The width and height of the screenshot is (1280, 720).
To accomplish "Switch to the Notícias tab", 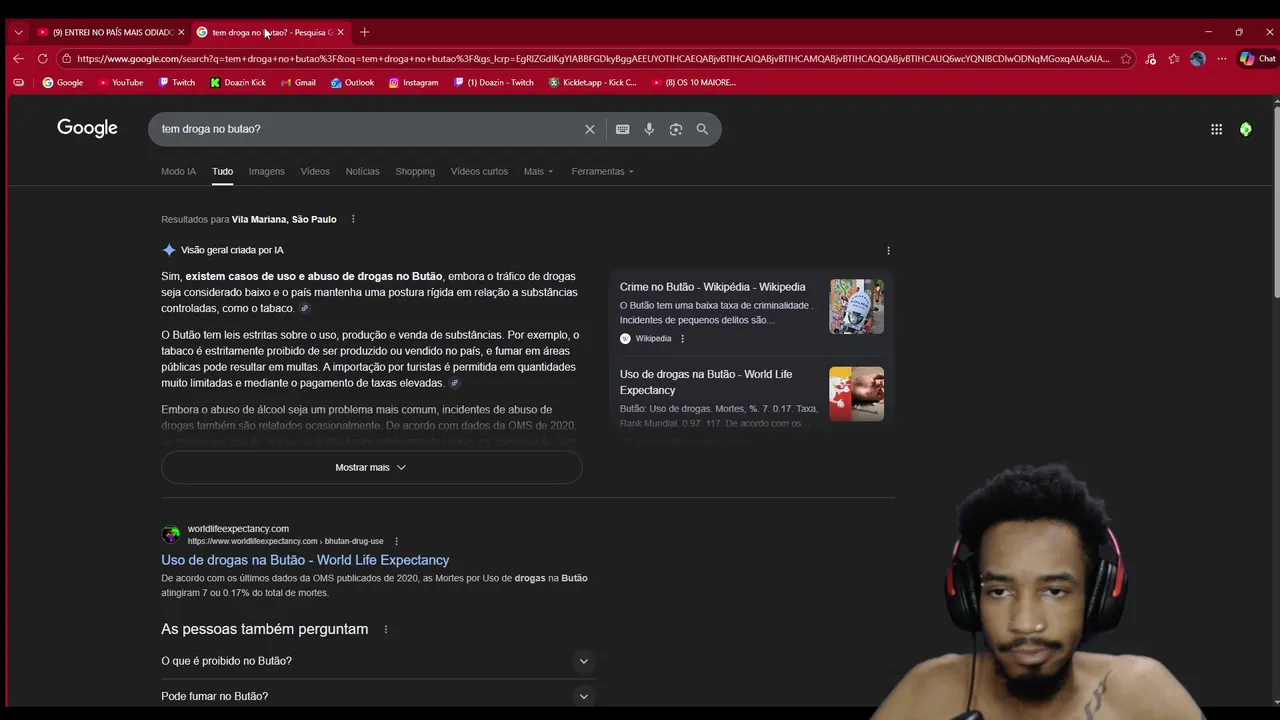I will [362, 171].
